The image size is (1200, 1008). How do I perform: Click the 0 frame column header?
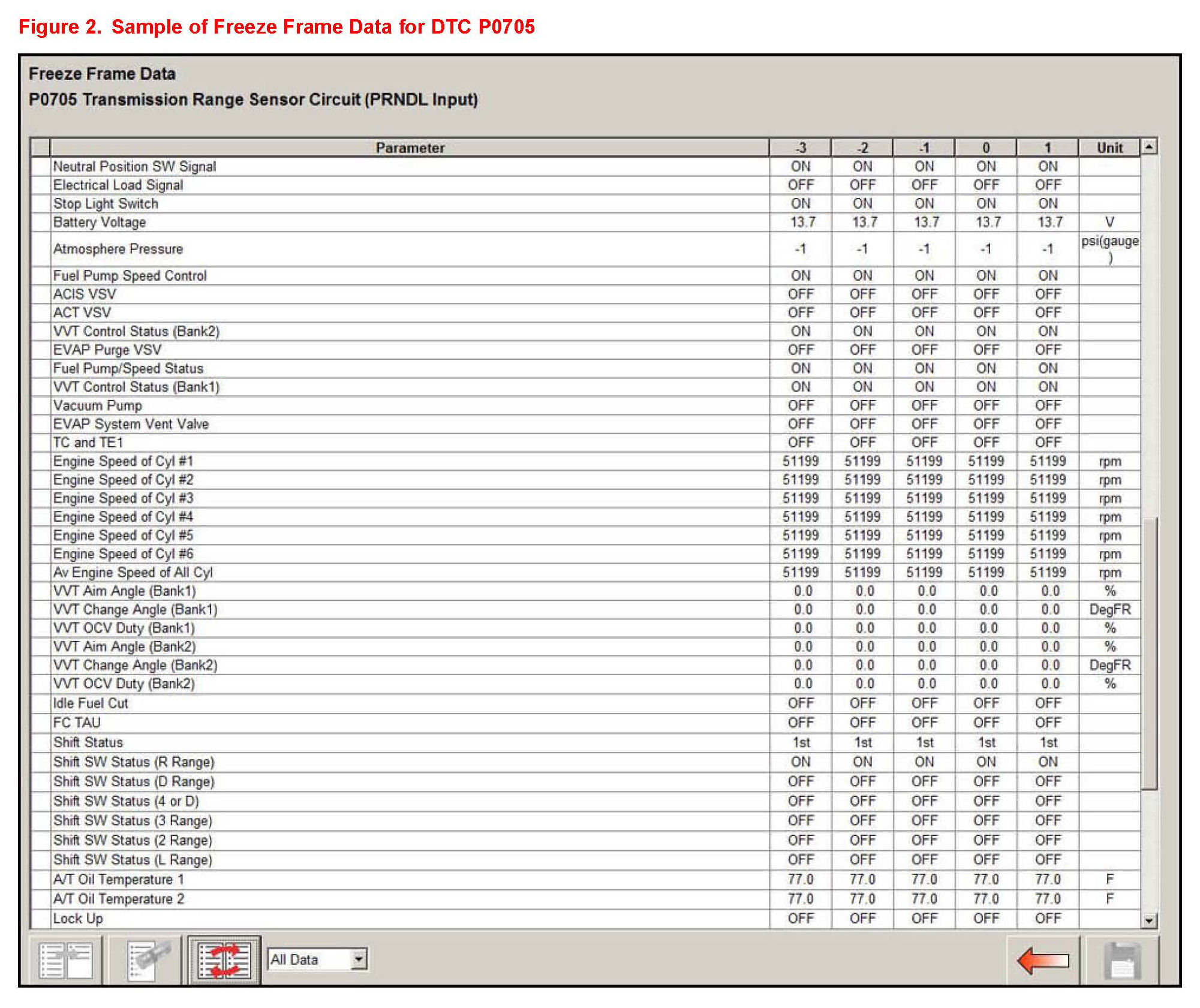986,148
